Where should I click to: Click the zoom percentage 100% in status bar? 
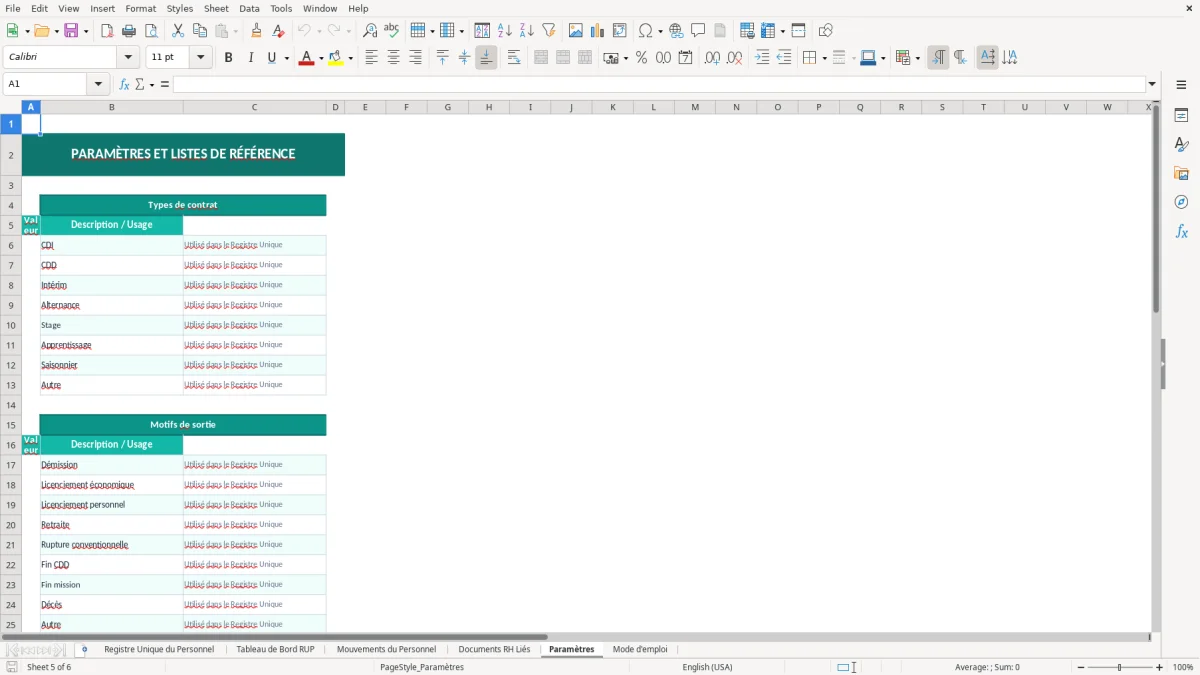[1183, 667]
